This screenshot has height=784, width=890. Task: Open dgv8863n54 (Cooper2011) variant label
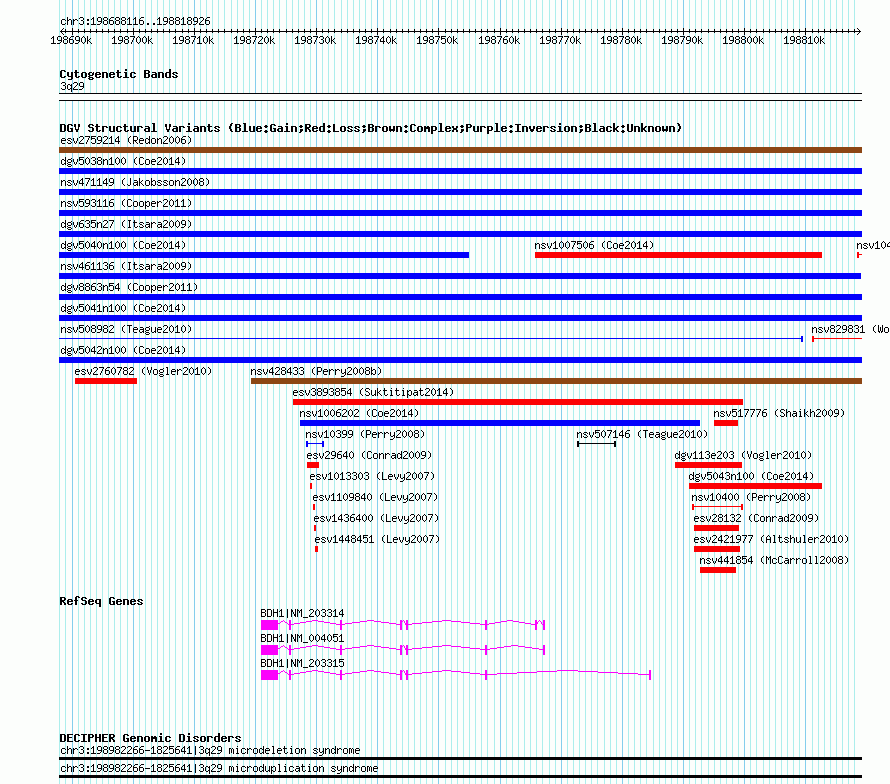point(129,287)
